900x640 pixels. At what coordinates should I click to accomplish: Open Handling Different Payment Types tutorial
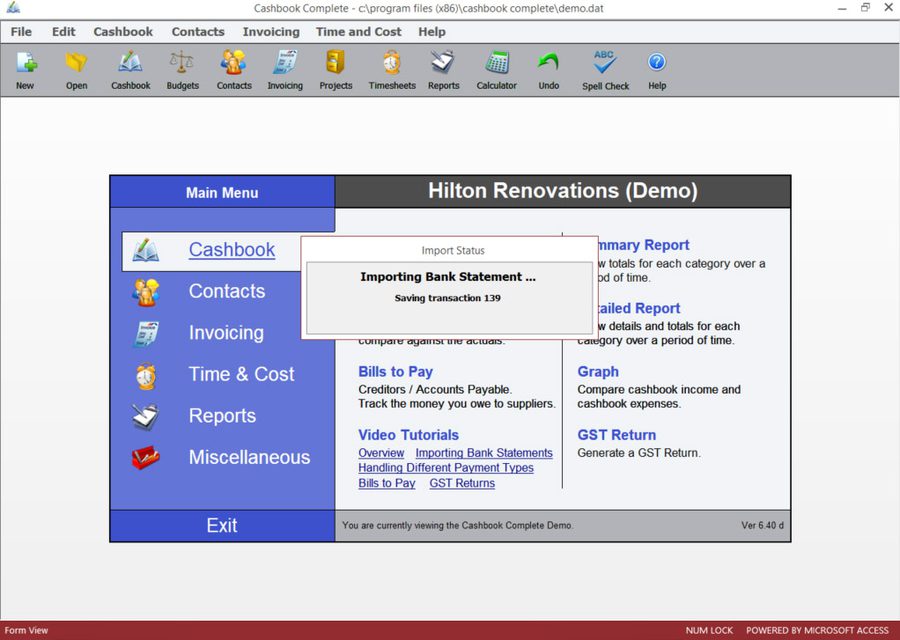(446, 468)
